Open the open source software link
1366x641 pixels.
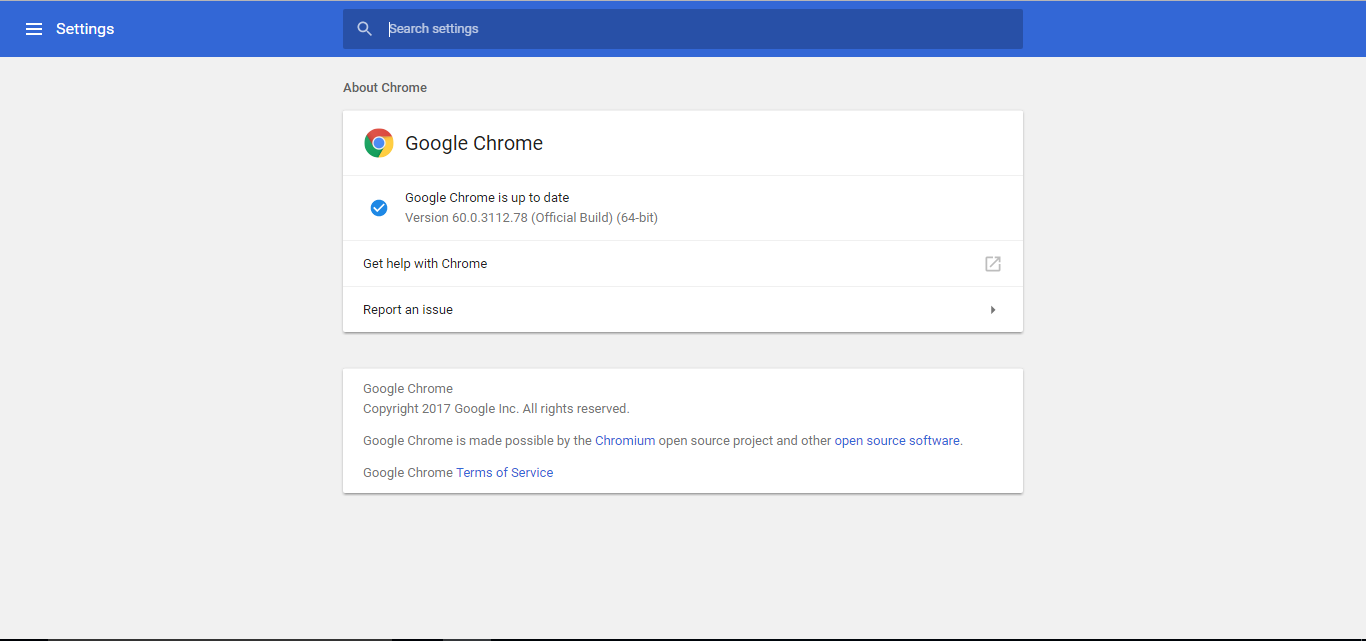pos(897,441)
